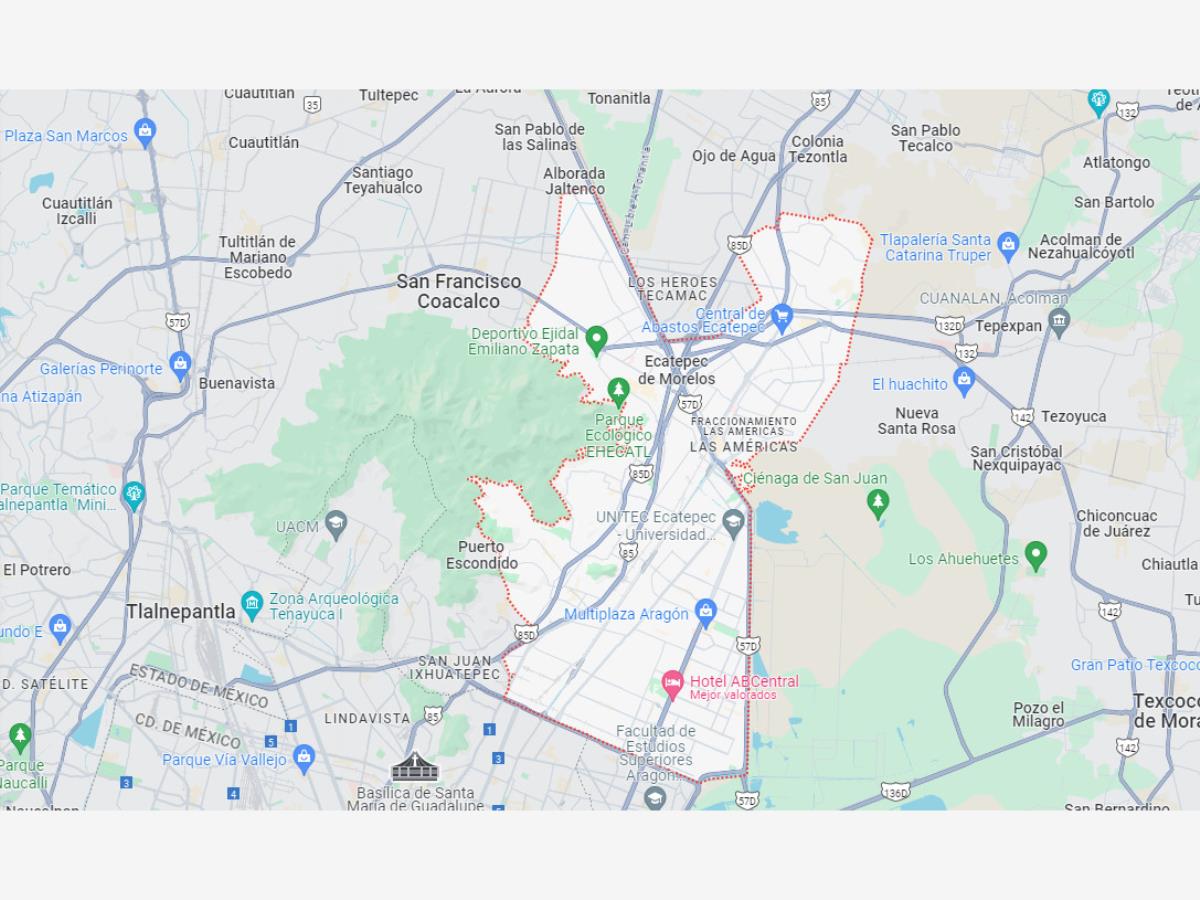Click the Tultepec label
Screen dimensions: 1200x900
389,96
